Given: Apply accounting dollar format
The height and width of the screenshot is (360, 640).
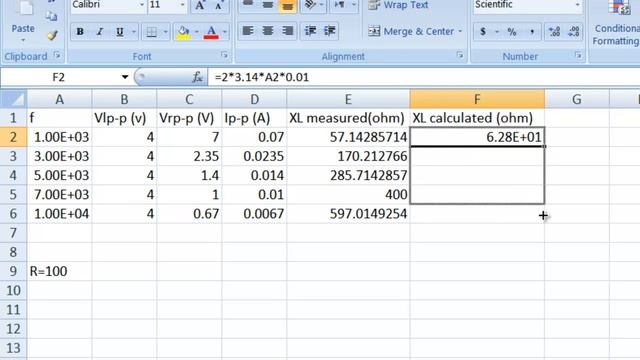Looking at the screenshot, I should click(483, 32).
